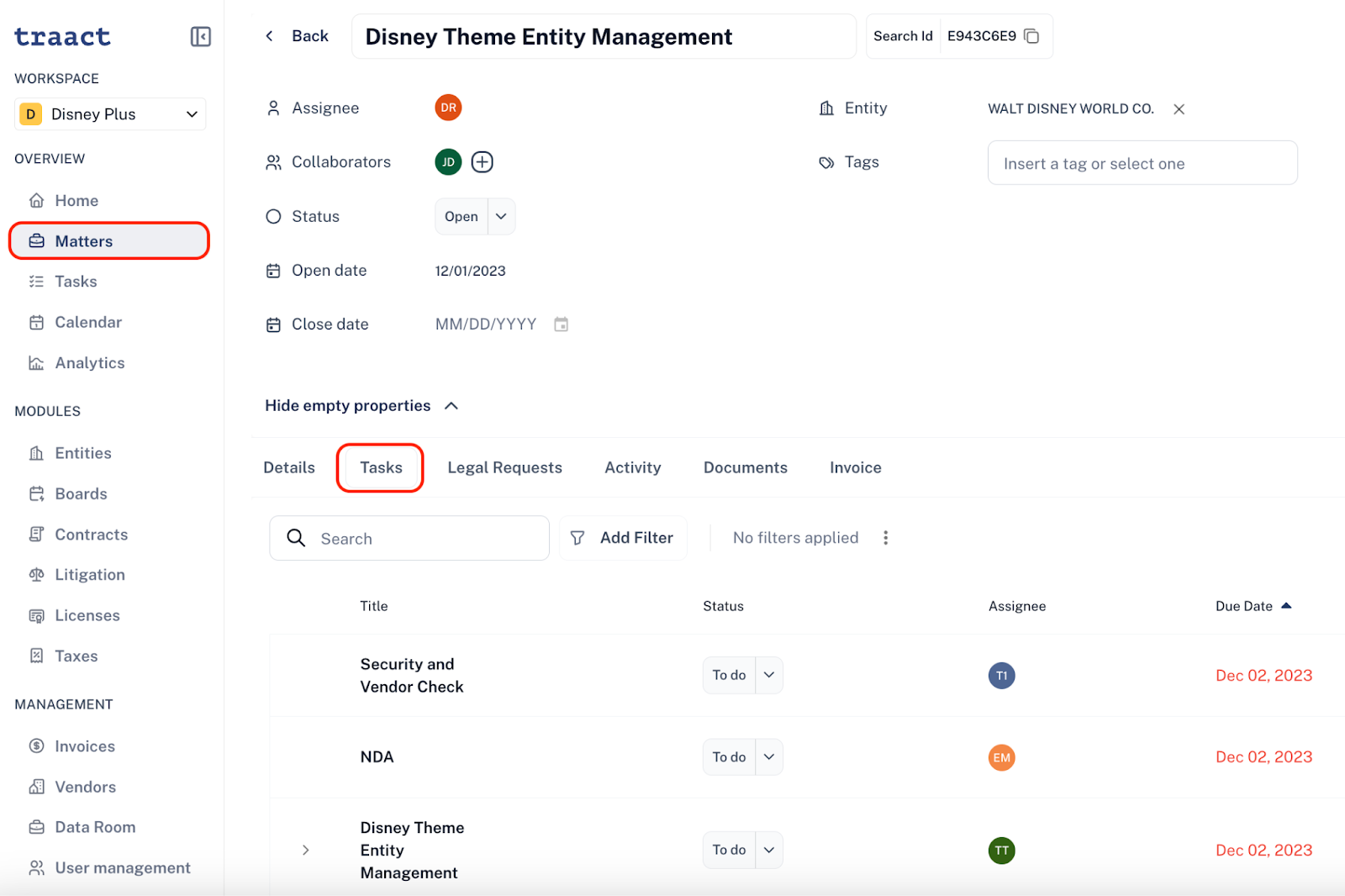Click the Open status button
The image size is (1345, 896).
462,217
